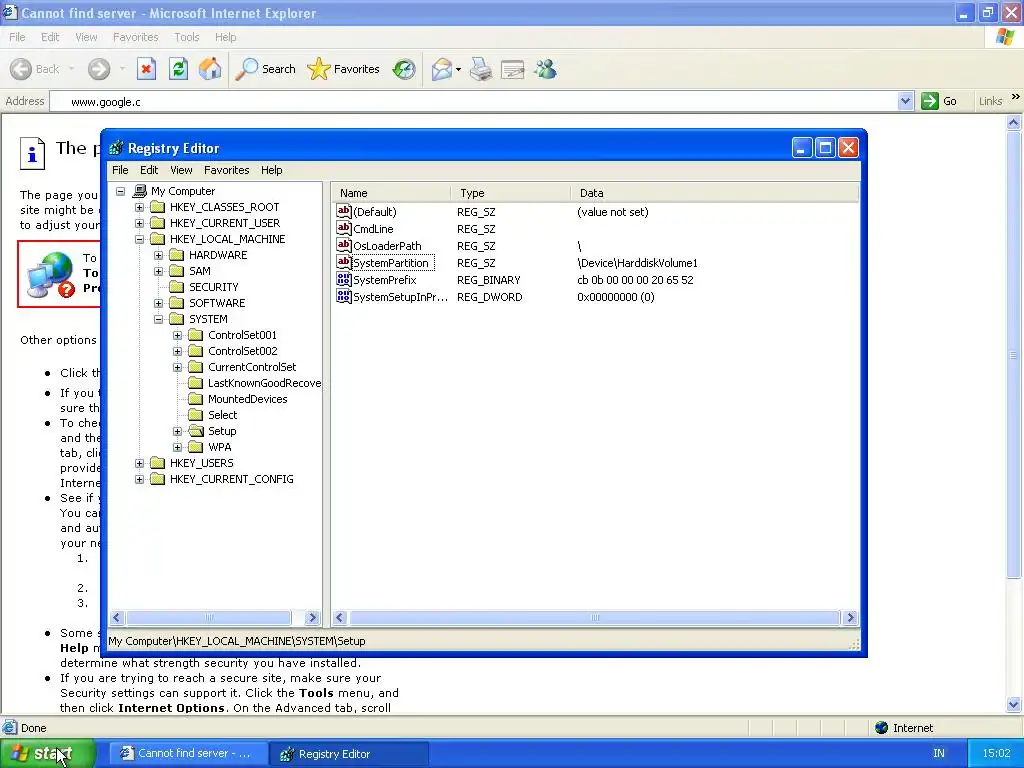Screen dimensions: 1024x768
Task: Open the IE Tools menu
Action: (186, 37)
